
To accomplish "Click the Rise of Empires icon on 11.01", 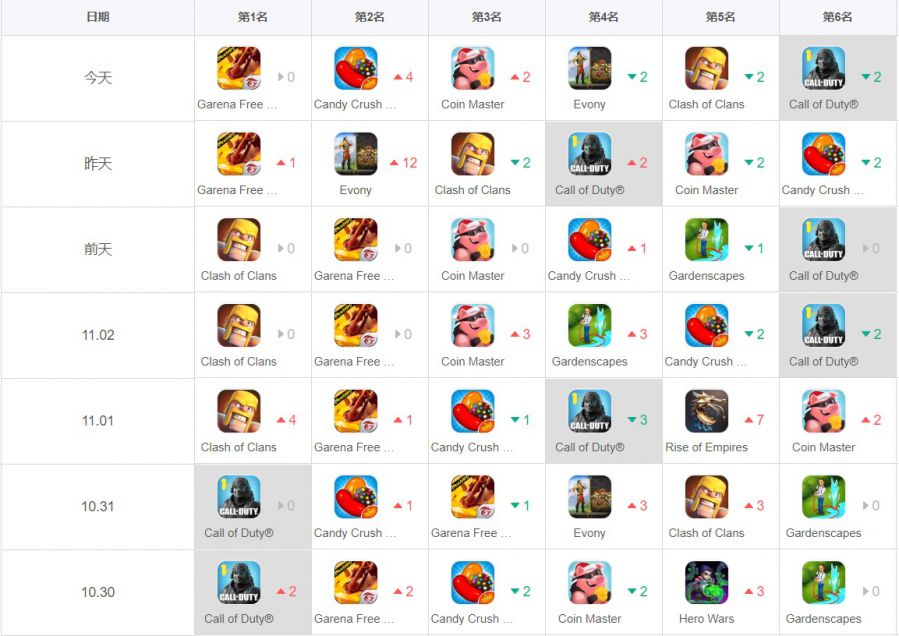I will click(x=706, y=411).
